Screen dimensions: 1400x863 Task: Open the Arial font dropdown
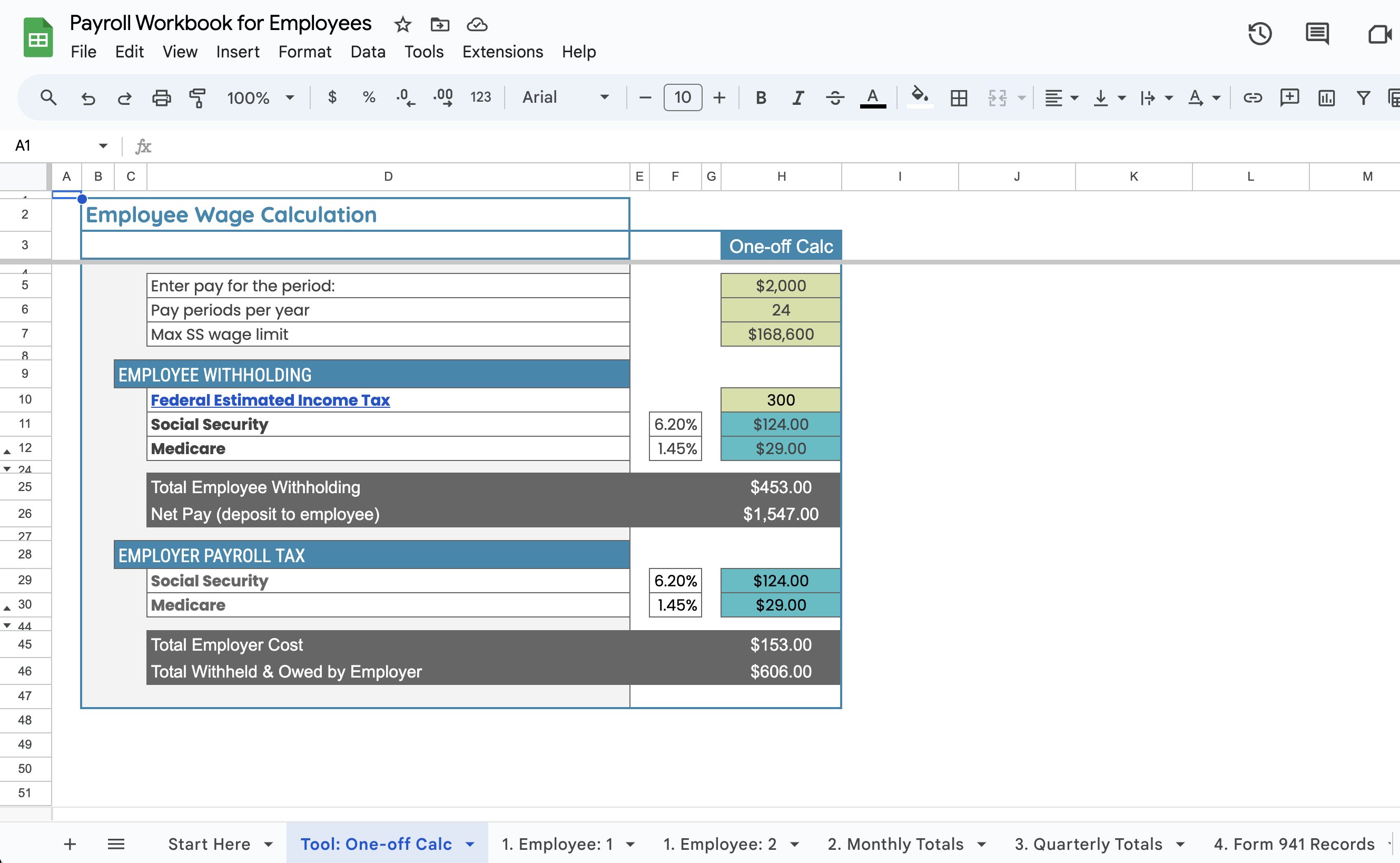[565, 97]
